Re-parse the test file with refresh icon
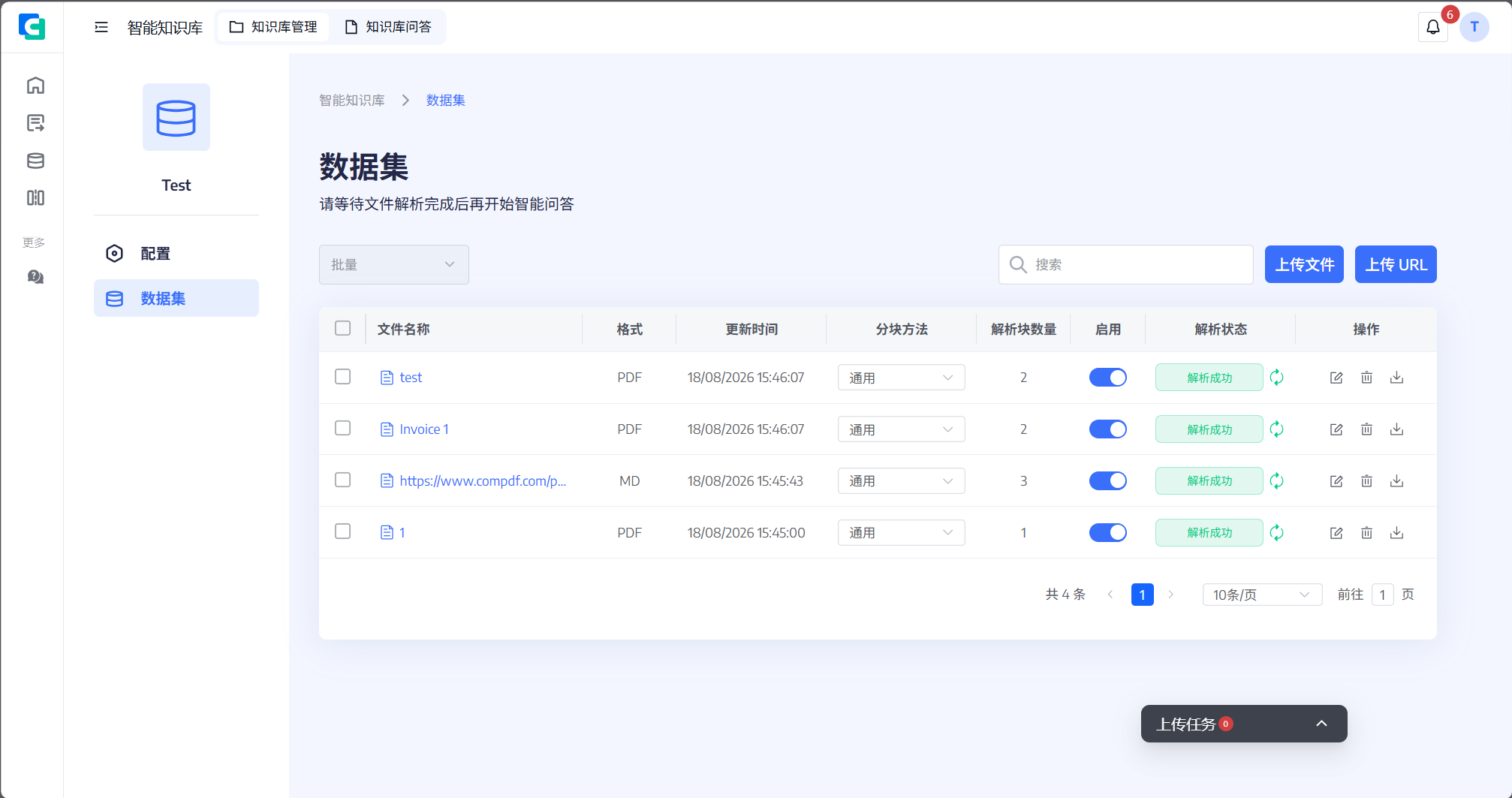 pos(1277,378)
